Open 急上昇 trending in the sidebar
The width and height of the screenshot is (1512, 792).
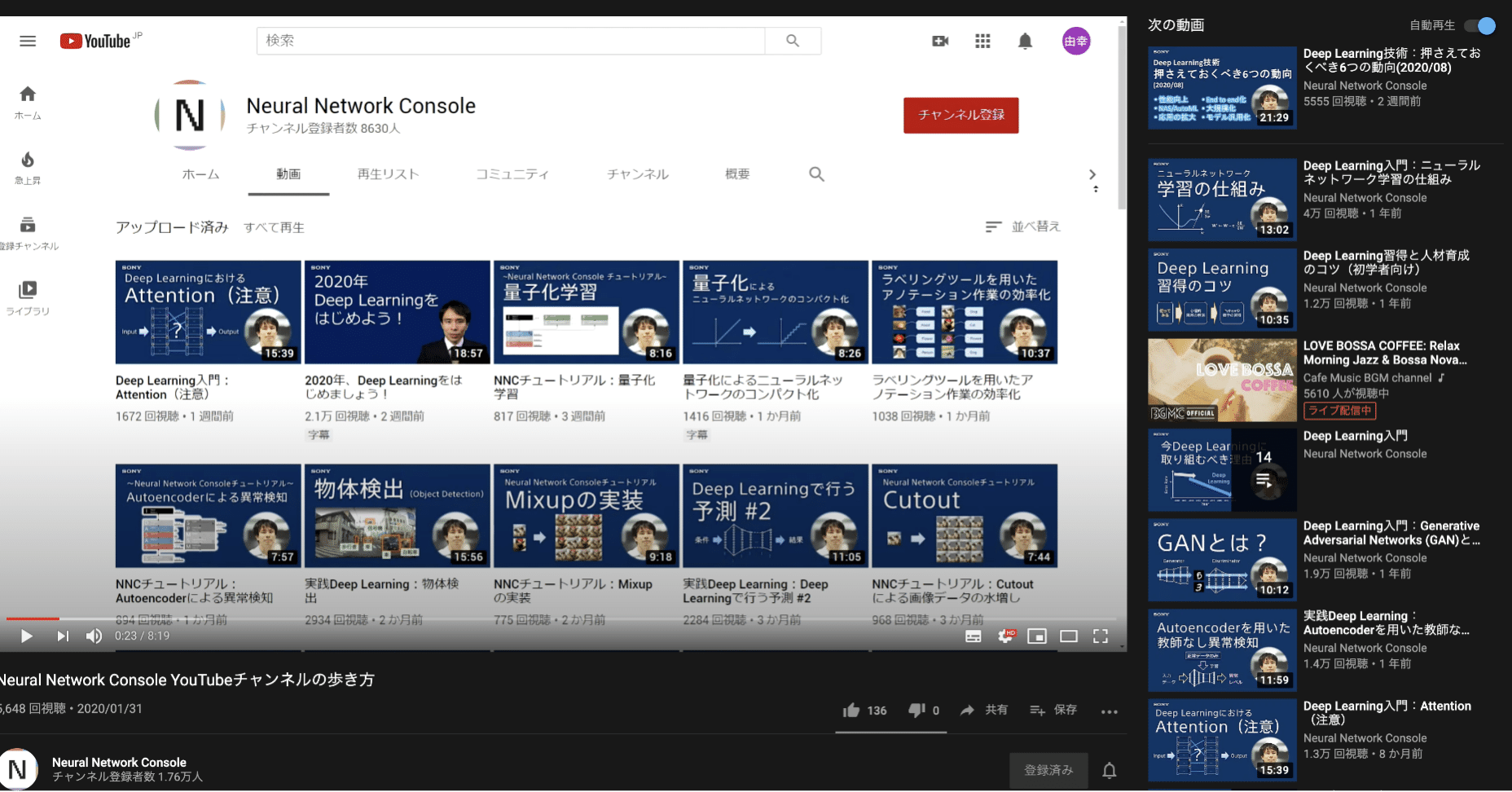point(28,168)
